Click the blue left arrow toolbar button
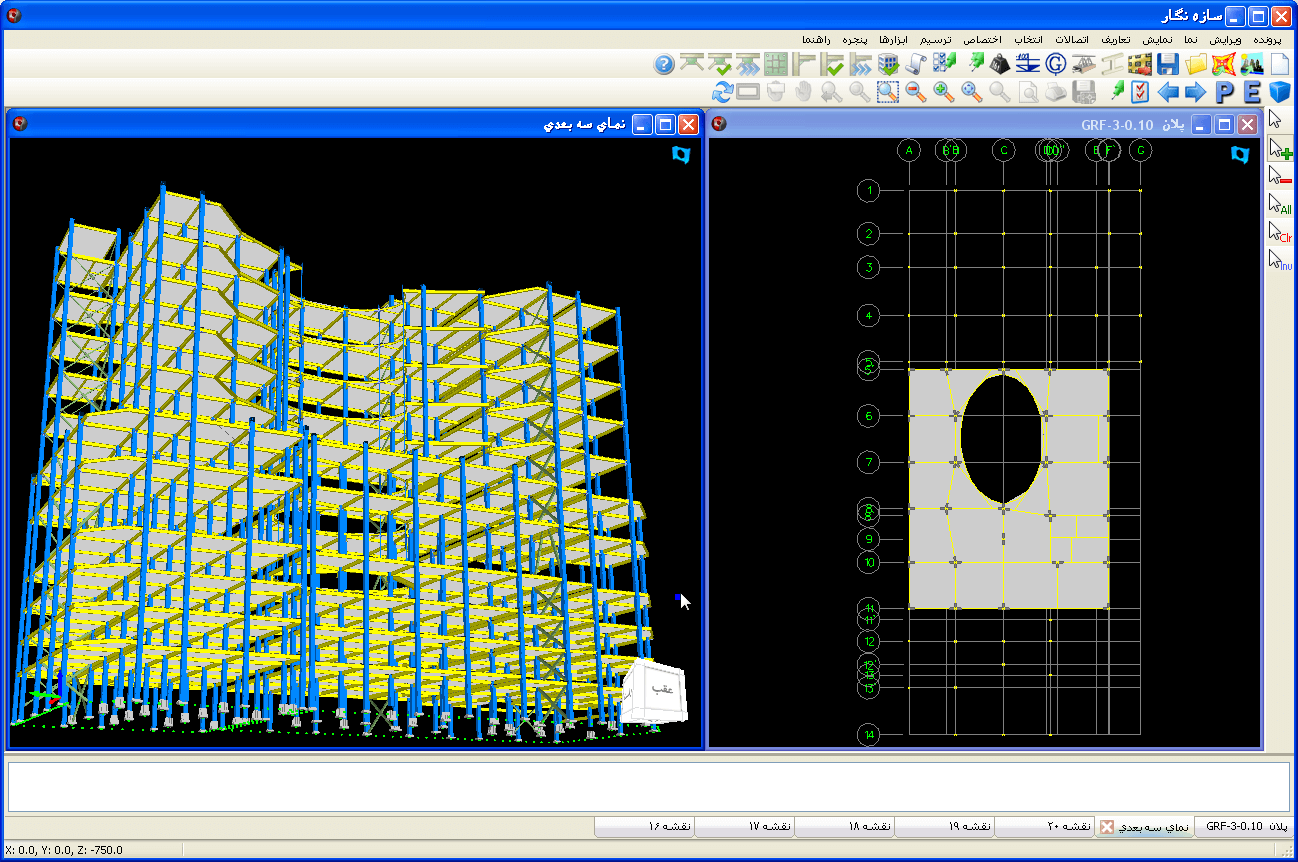Image resolution: width=1298 pixels, height=862 pixels. [x=1168, y=93]
